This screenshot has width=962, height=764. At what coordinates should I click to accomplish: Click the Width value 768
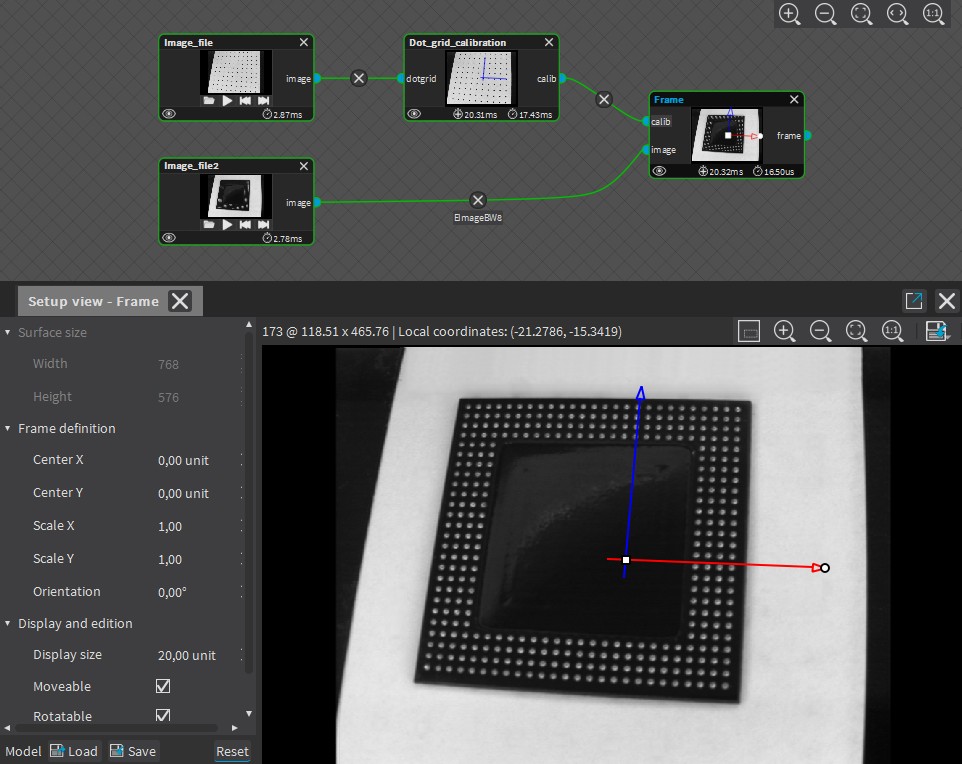click(x=168, y=365)
